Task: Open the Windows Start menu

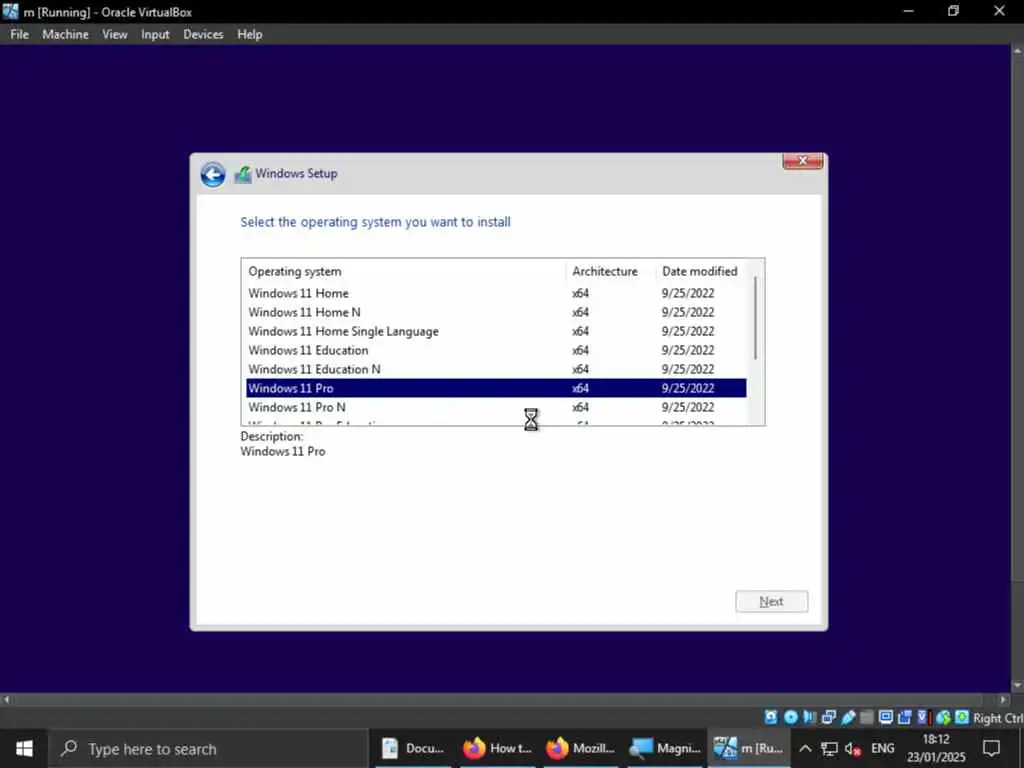Action: 24,748
